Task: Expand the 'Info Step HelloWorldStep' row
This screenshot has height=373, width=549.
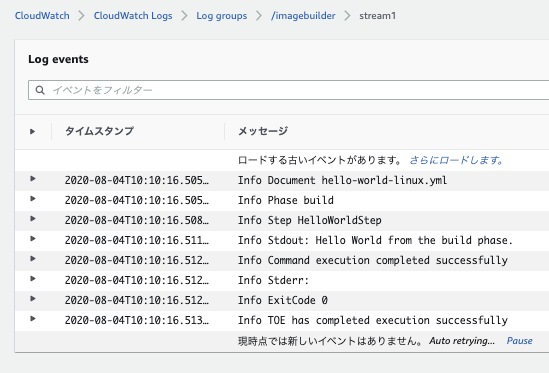Action: (33, 219)
